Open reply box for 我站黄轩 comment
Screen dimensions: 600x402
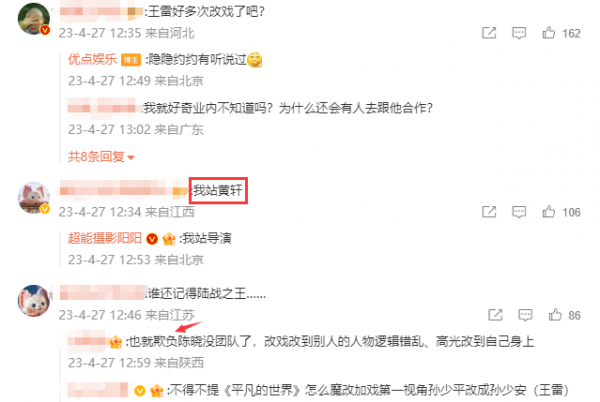pyautogui.click(x=519, y=212)
